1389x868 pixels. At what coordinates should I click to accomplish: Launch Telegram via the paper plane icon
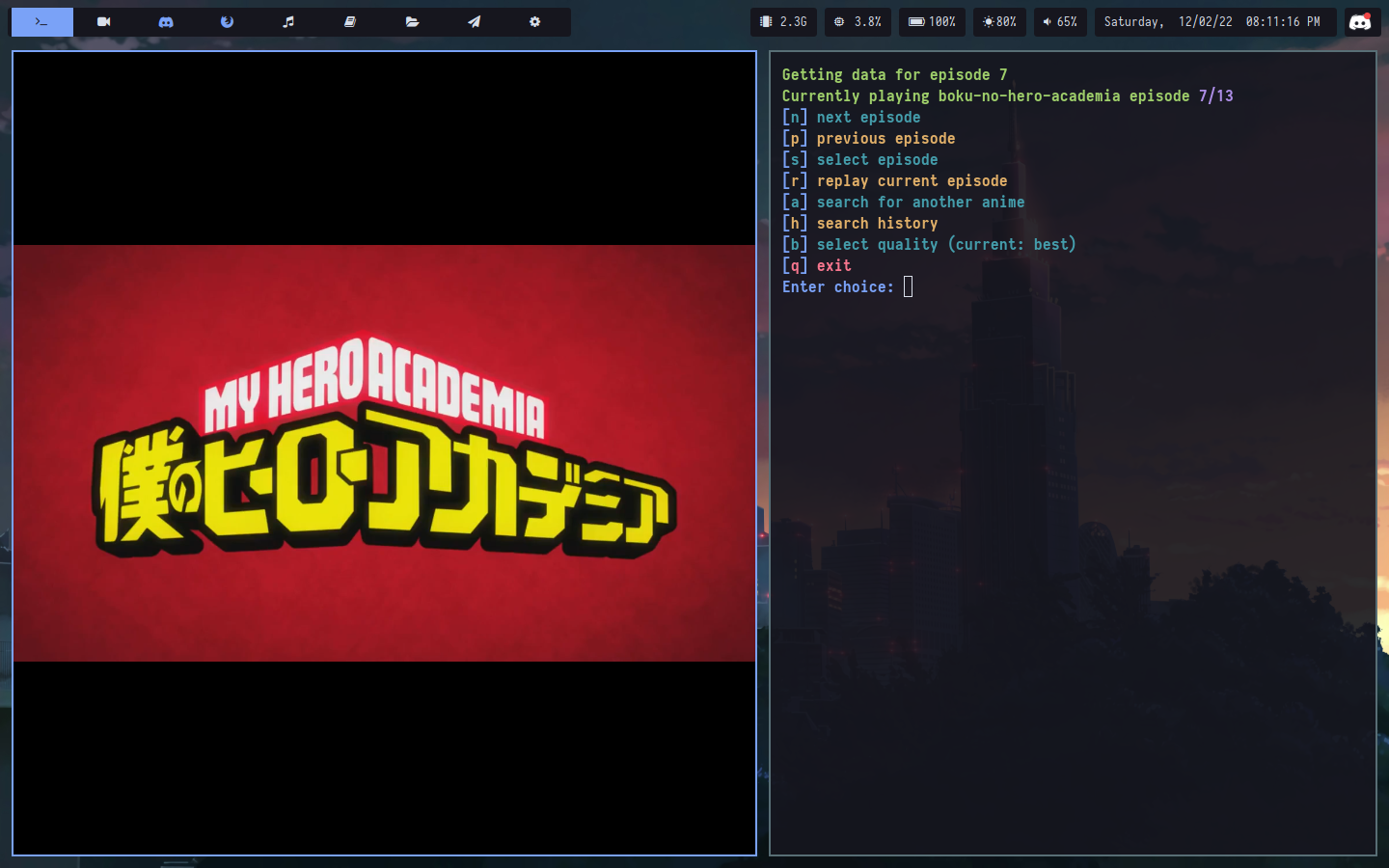point(474,21)
